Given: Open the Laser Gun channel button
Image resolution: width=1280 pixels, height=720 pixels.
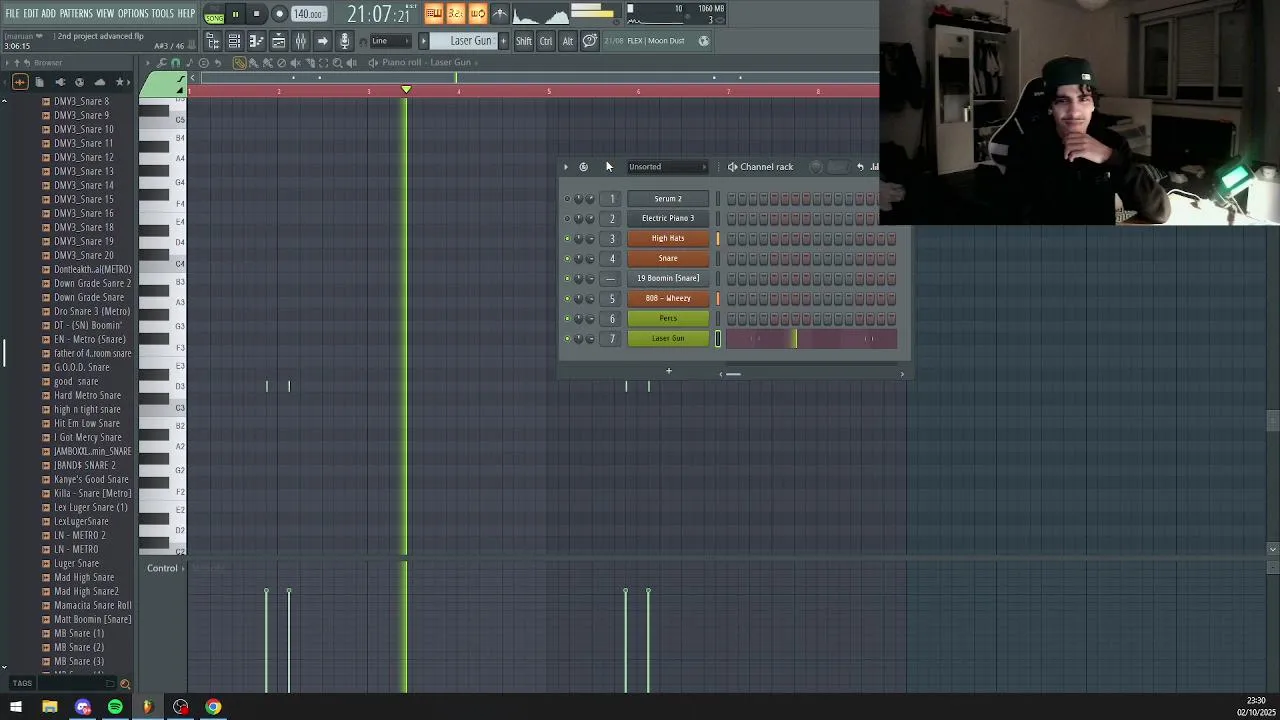Looking at the screenshot, I should click(x=668, y=338).
